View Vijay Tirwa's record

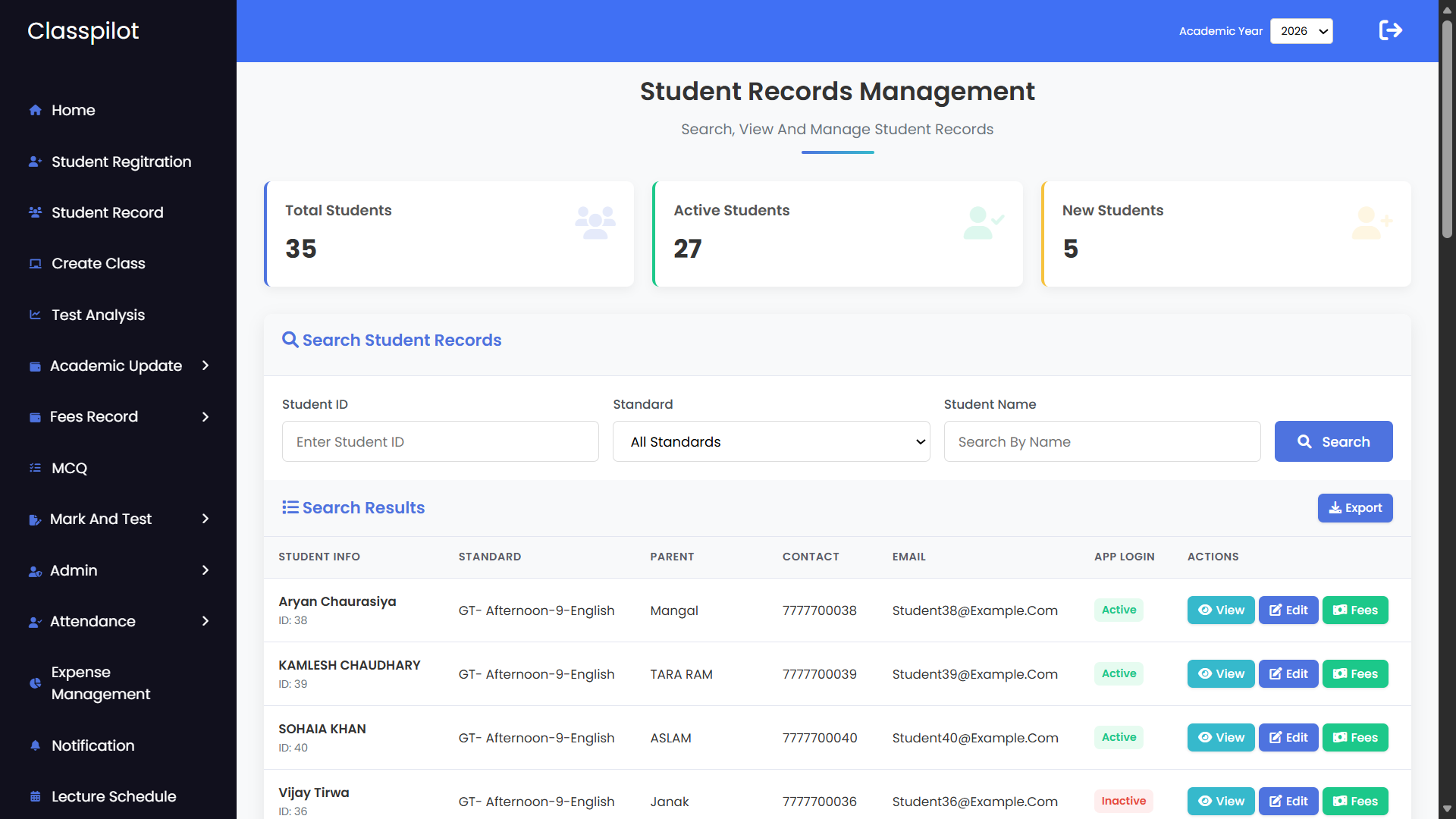[x=1221, y=802]
